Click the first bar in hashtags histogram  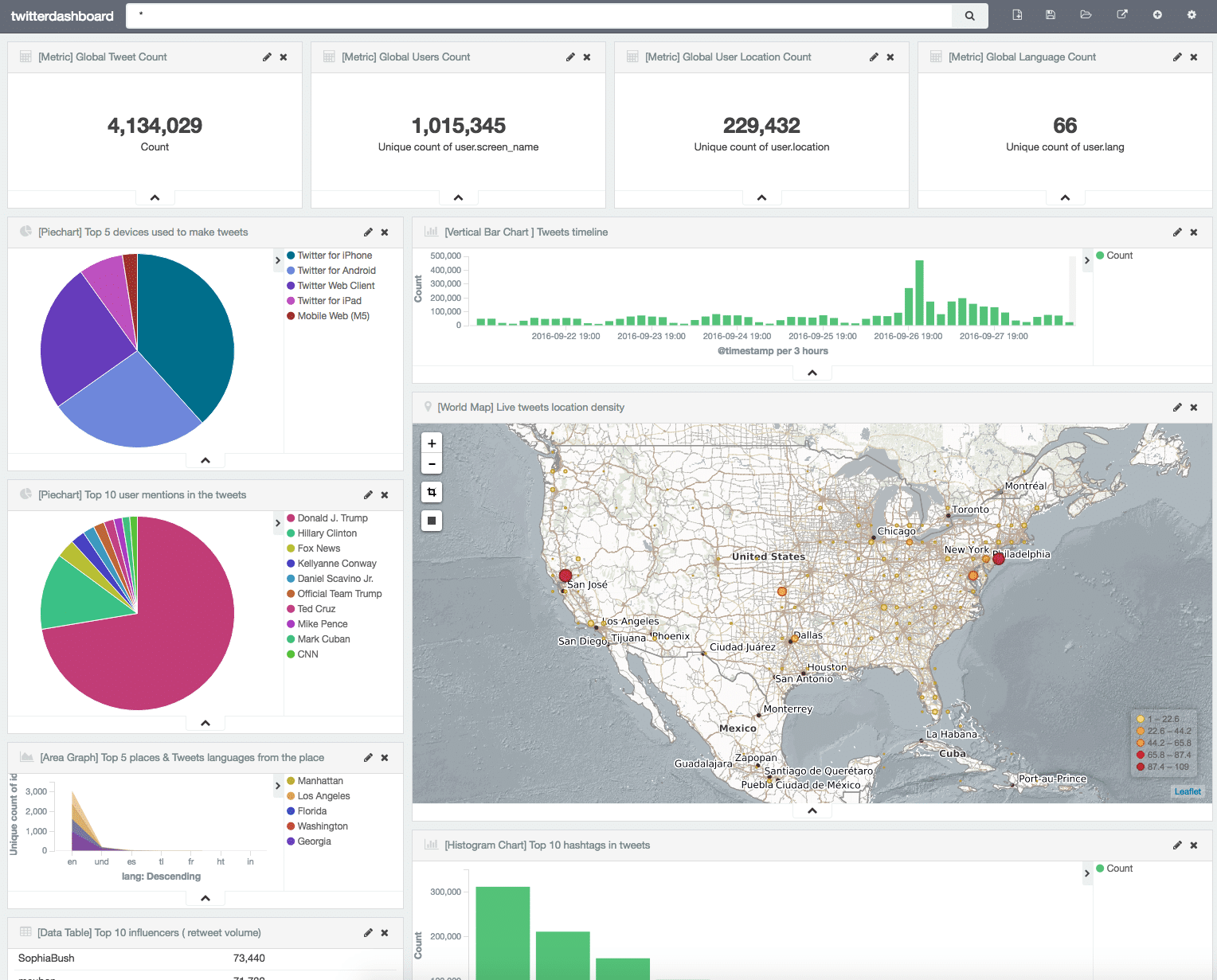point(503,933)
